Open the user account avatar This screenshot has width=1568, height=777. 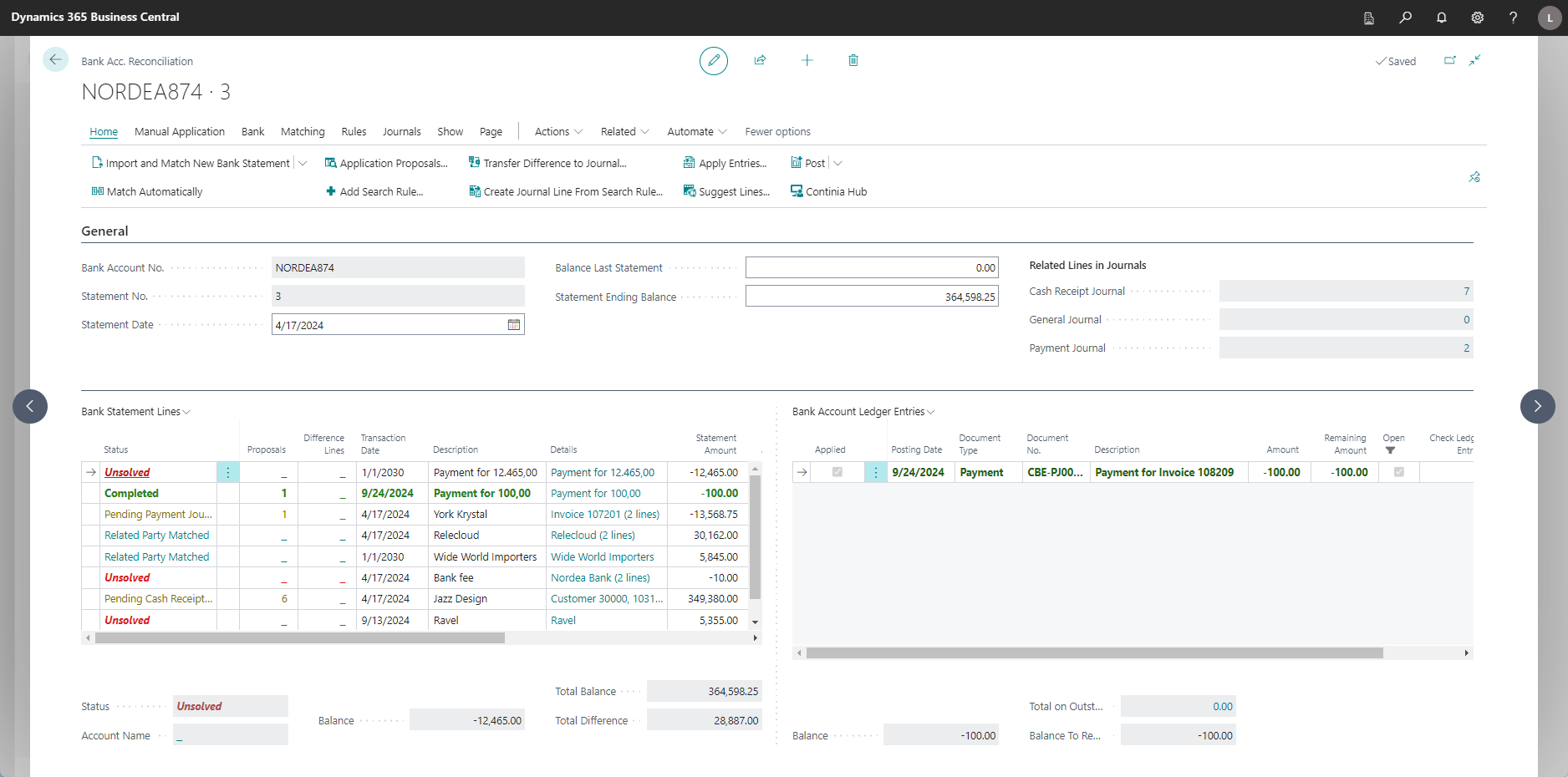tap(1550, 18)
